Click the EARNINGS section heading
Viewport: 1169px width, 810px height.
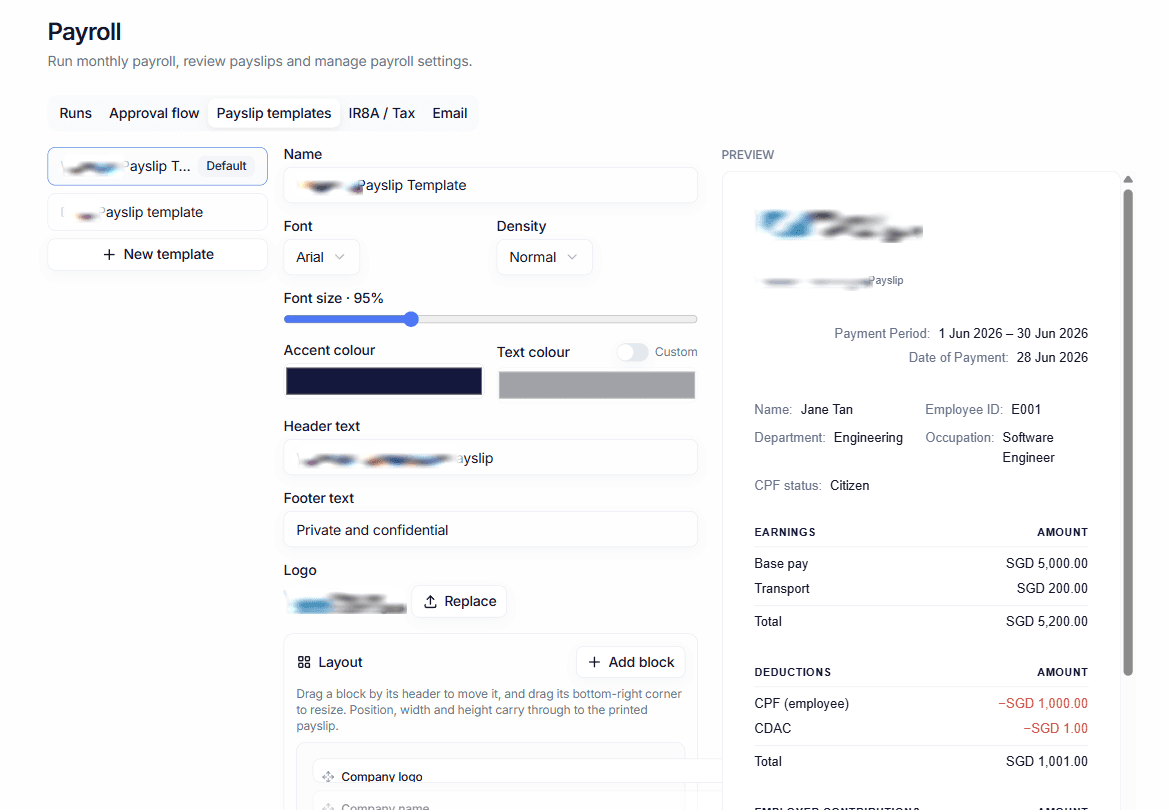(x=784, y=533)
